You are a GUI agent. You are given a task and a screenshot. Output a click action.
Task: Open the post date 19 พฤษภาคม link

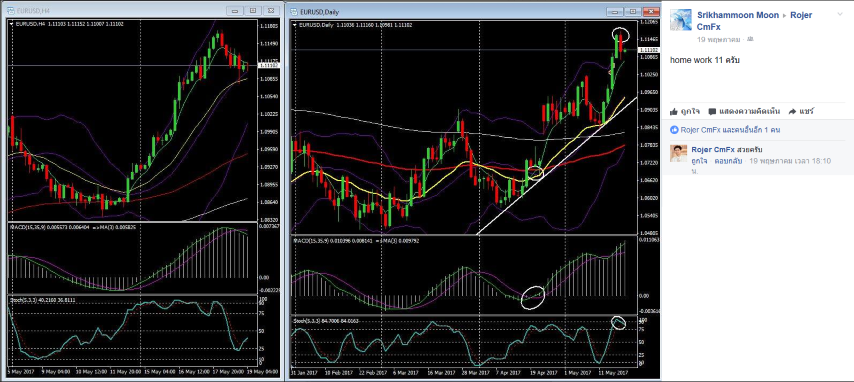pyautogui.click(x=718, y=40)
